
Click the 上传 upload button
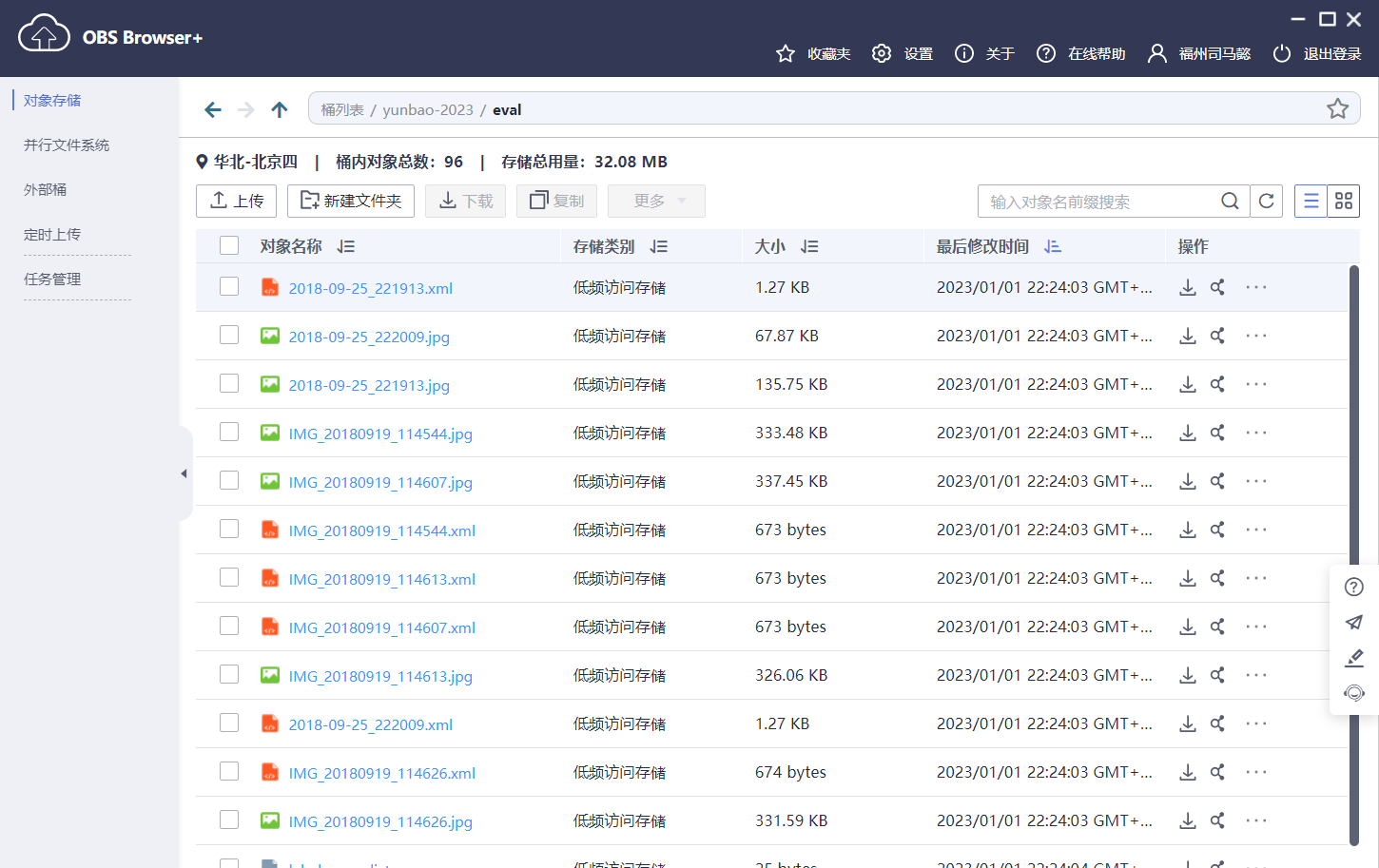(x=236, y=201)
